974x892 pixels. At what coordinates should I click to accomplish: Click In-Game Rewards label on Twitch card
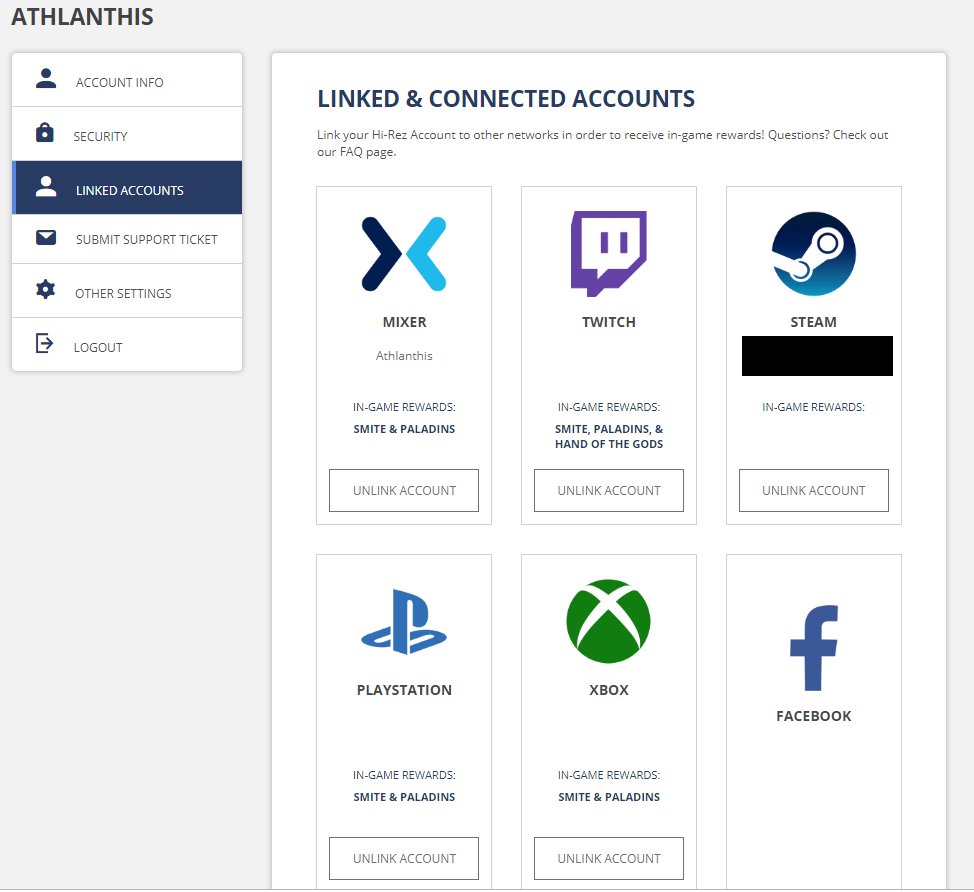(609, 407)
